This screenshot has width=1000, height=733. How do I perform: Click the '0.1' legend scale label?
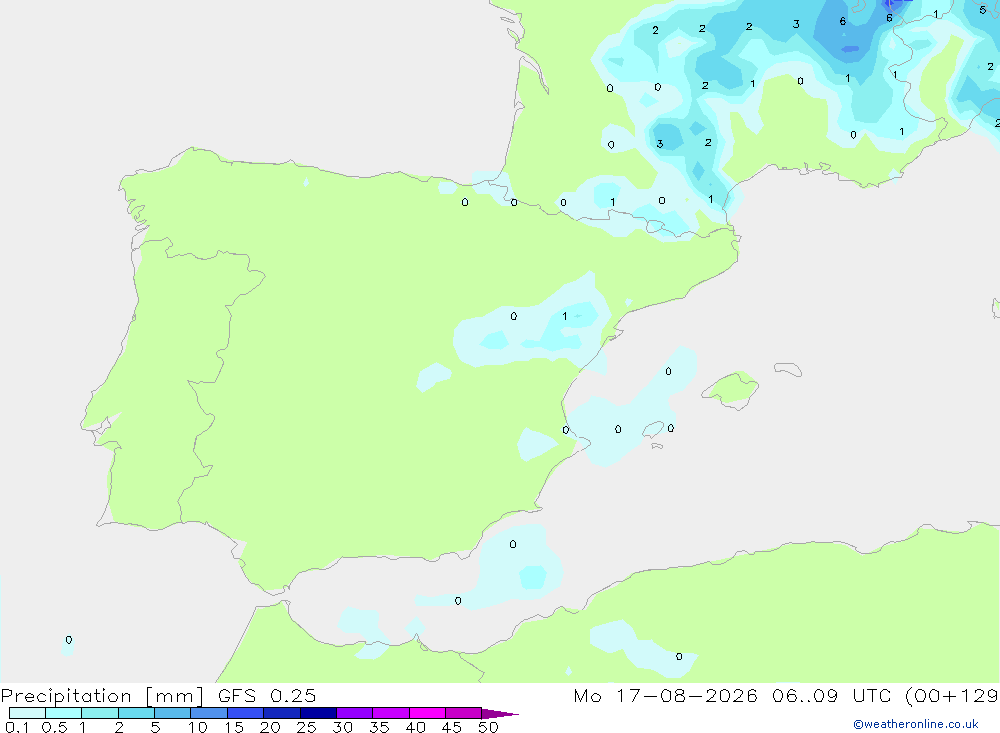17,727
